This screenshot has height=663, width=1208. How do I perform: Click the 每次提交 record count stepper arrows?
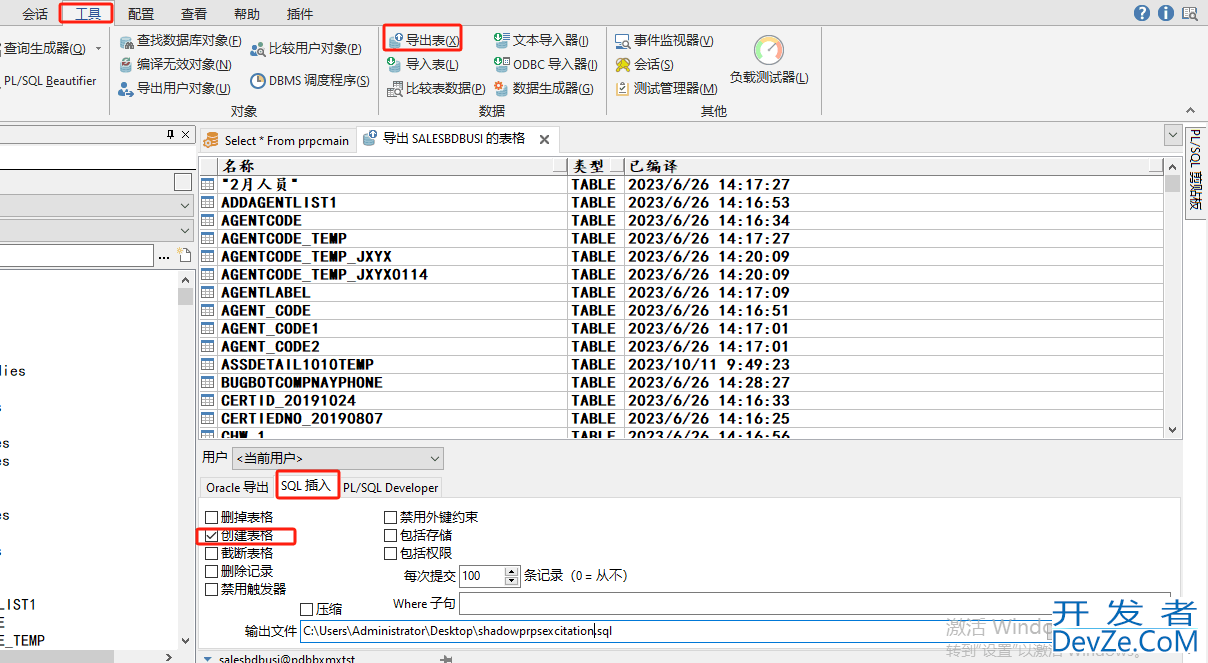[x=512, y=576]
